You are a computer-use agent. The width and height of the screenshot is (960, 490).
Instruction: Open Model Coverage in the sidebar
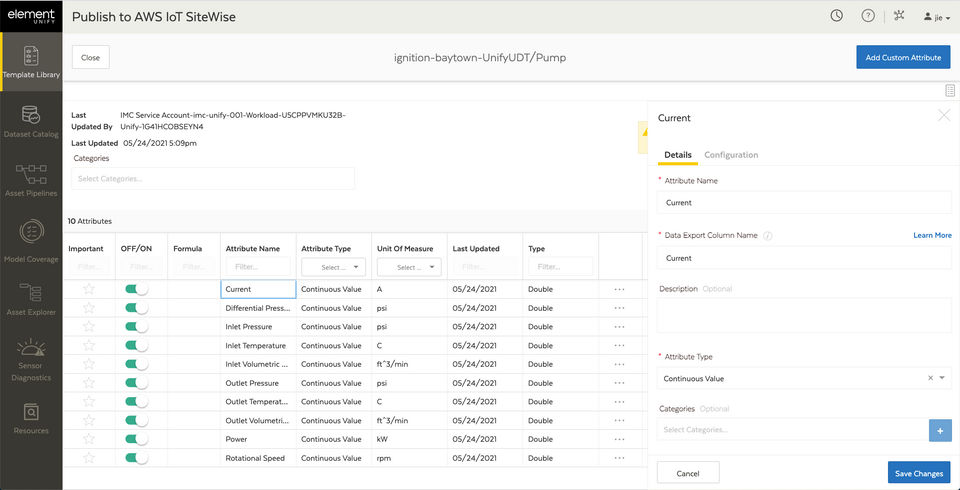coord(31,240)
